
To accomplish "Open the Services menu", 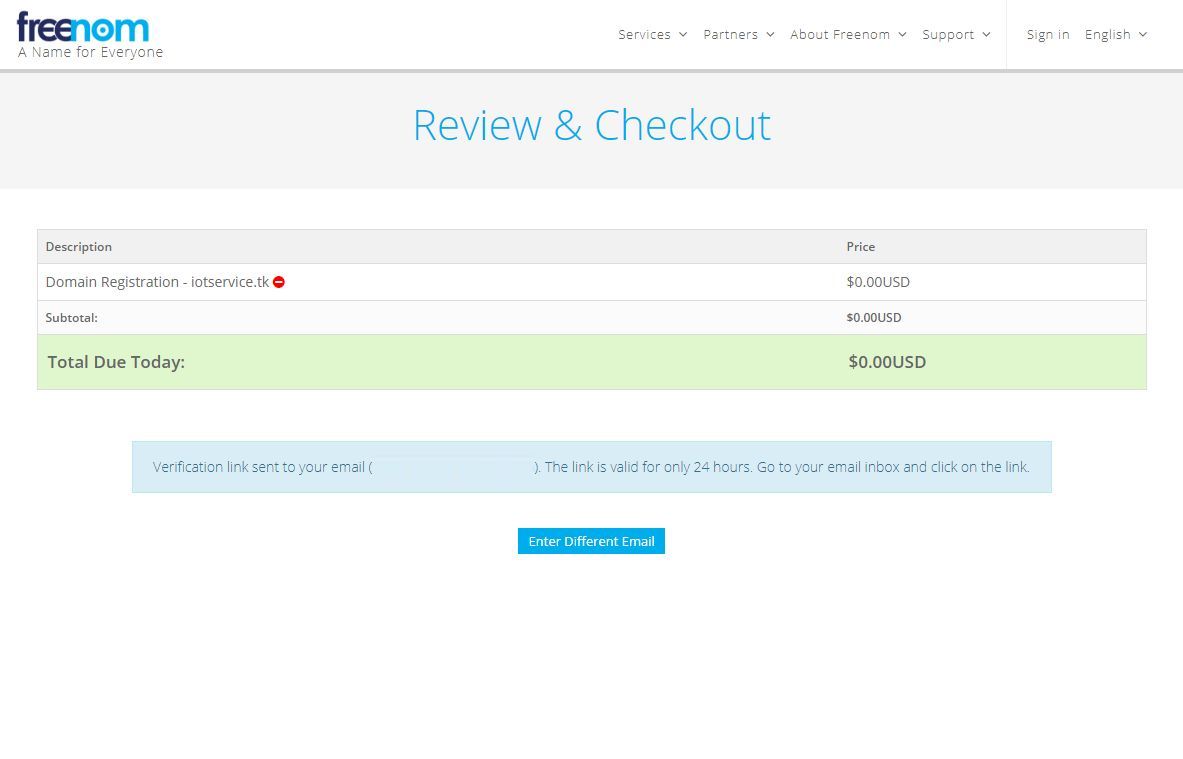I will click(x=644, y=35).
